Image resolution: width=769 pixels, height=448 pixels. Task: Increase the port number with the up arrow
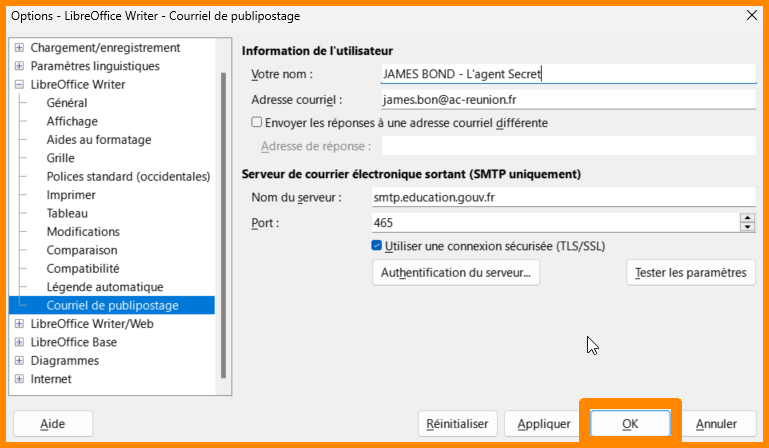pyautogui.click(x=747, y=218)
